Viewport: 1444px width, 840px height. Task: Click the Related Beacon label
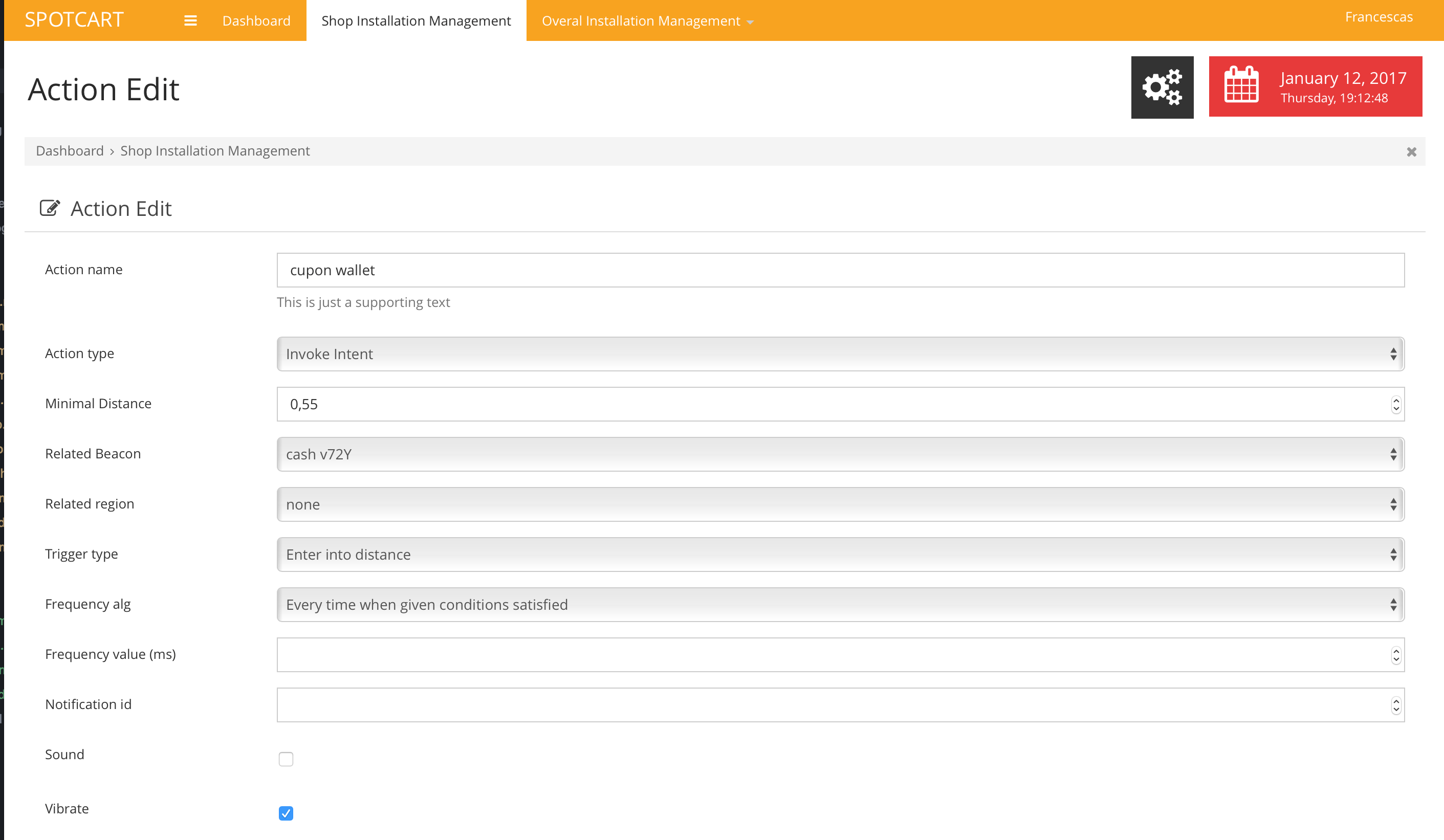(93, 453)
